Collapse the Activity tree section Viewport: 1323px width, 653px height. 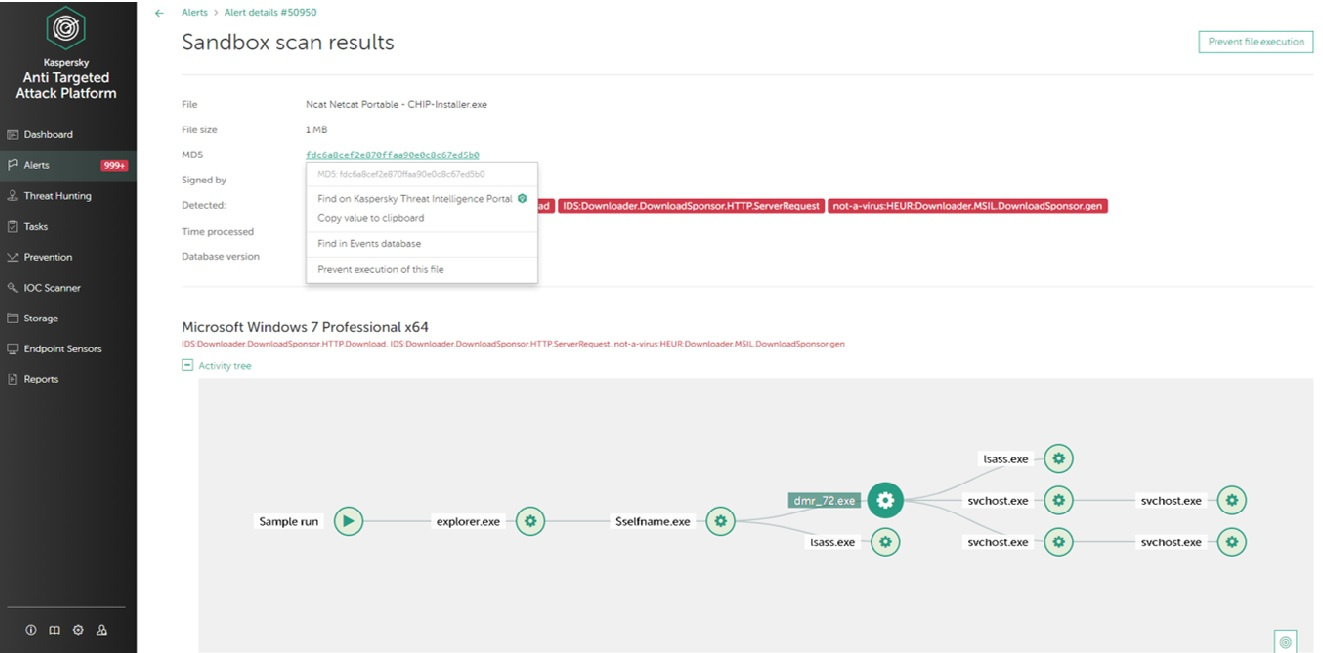tap(187, 366)
